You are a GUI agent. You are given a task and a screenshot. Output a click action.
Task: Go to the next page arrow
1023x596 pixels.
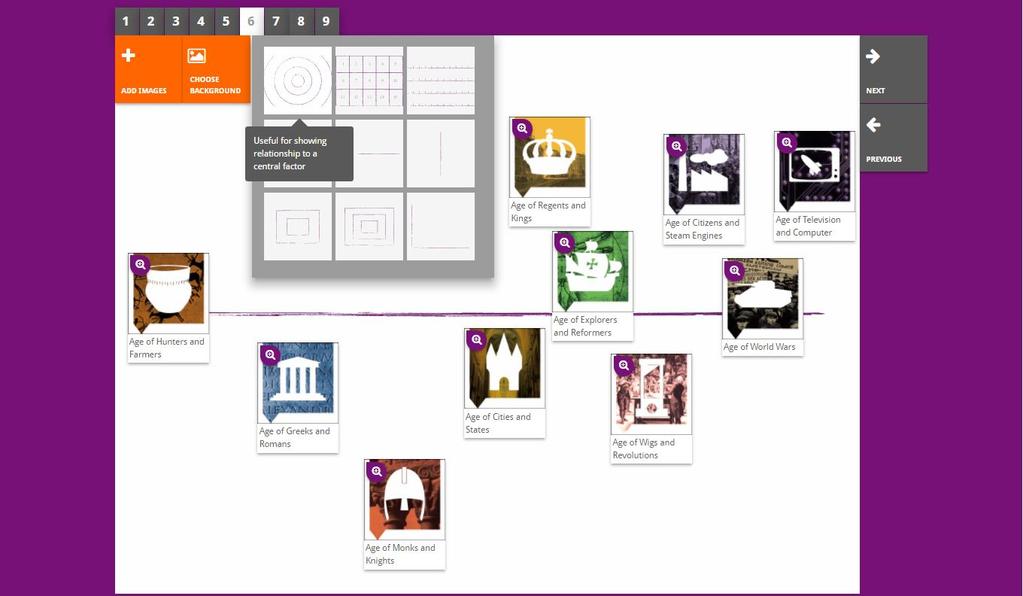pos(873,57)
